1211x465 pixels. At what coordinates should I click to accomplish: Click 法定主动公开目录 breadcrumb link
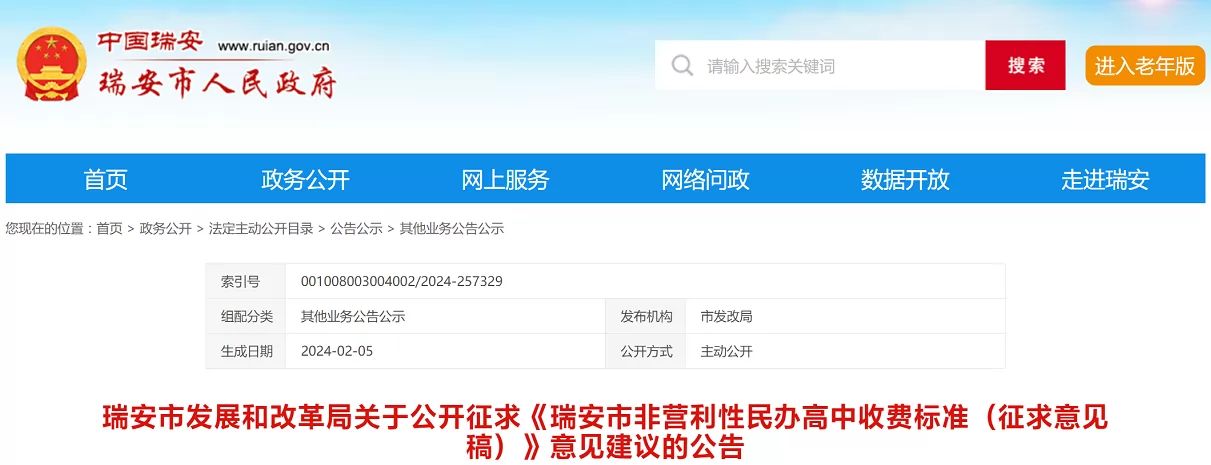click(261, 229)
